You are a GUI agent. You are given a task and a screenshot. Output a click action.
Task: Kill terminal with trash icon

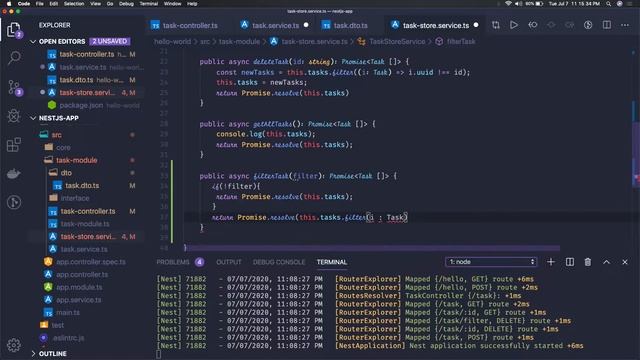tap(587, 262)
